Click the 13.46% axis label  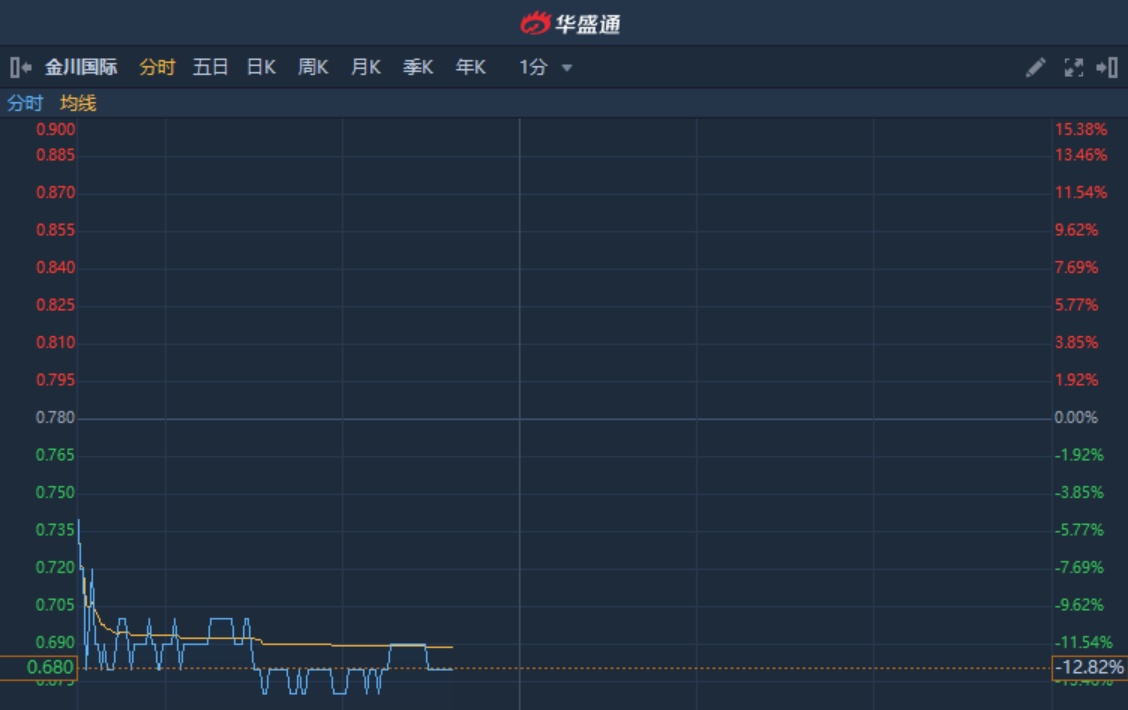[1081, 155]
